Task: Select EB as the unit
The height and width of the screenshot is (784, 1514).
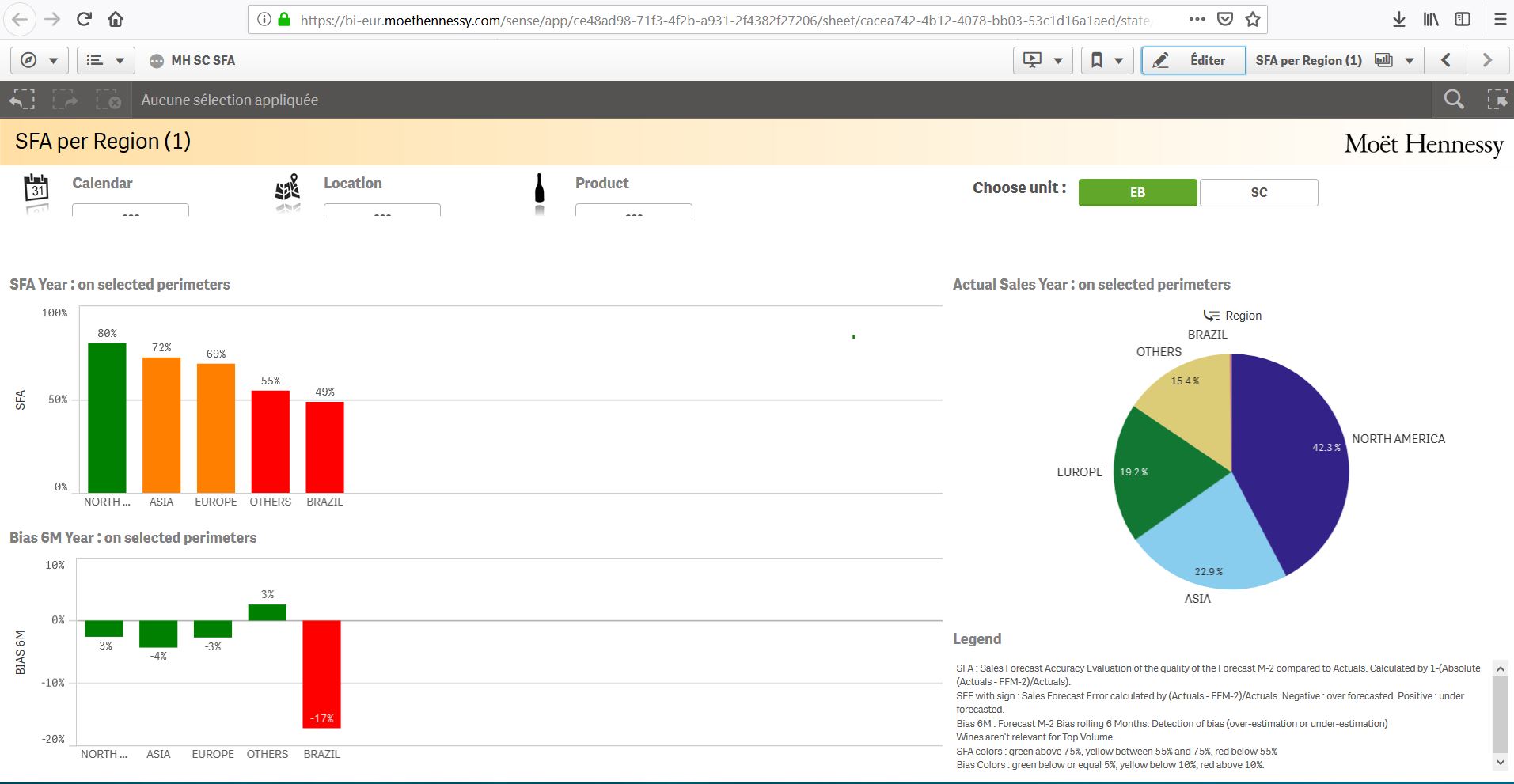Action: 1137,192
